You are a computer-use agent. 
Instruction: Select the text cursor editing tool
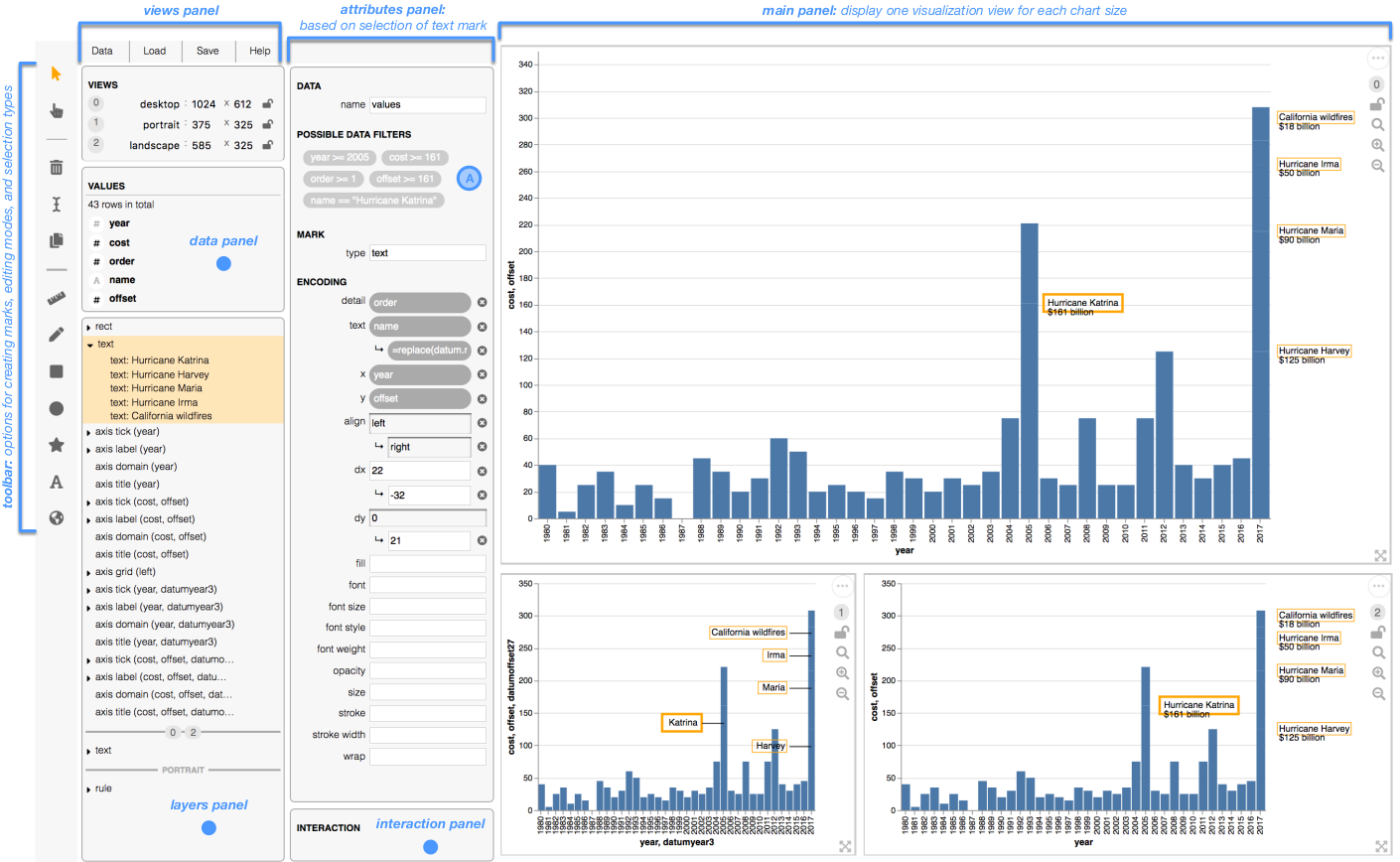click(x=57, y=204)
